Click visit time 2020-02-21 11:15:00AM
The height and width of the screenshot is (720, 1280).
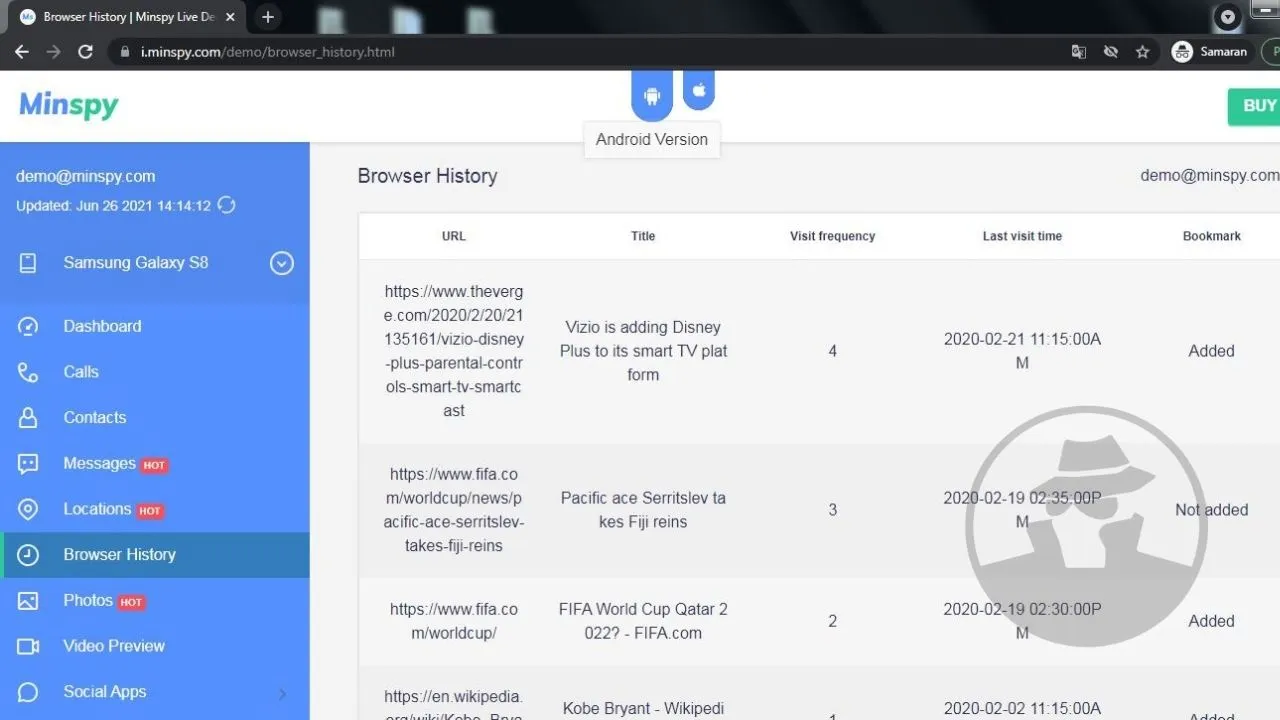[1022, 351]
